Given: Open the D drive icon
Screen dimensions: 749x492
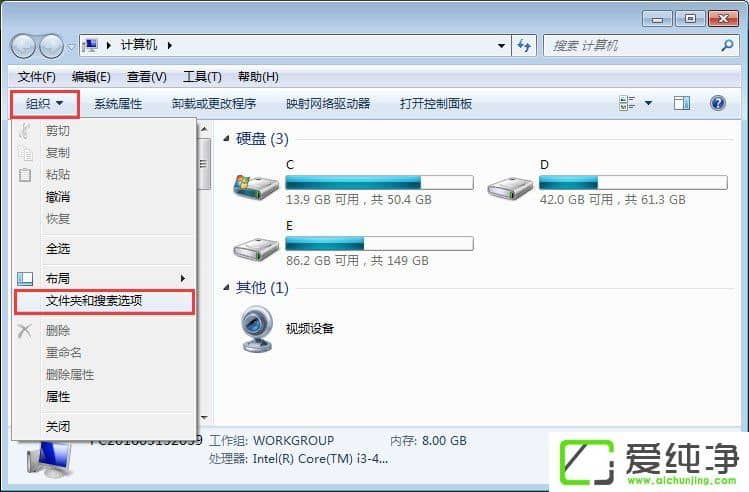Looking at the screenshot, I should point(510,187).
